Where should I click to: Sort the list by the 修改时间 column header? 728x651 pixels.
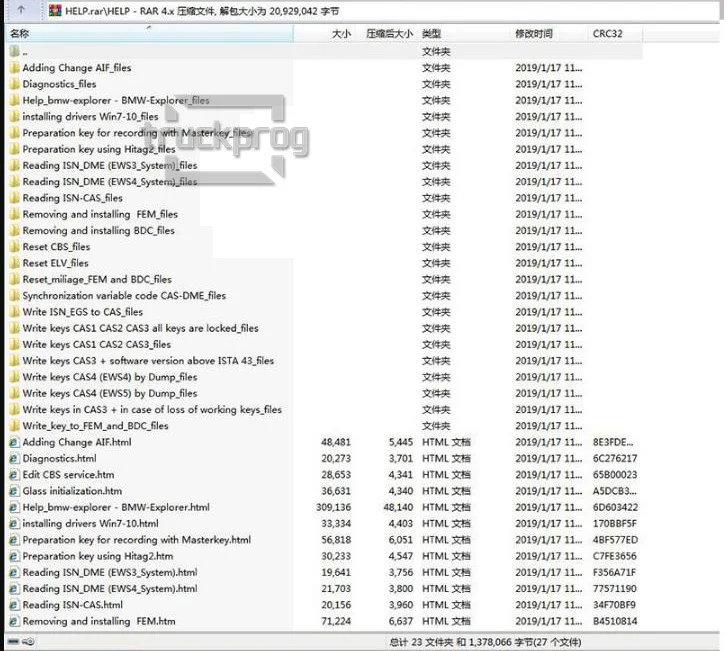coord(549,33)
